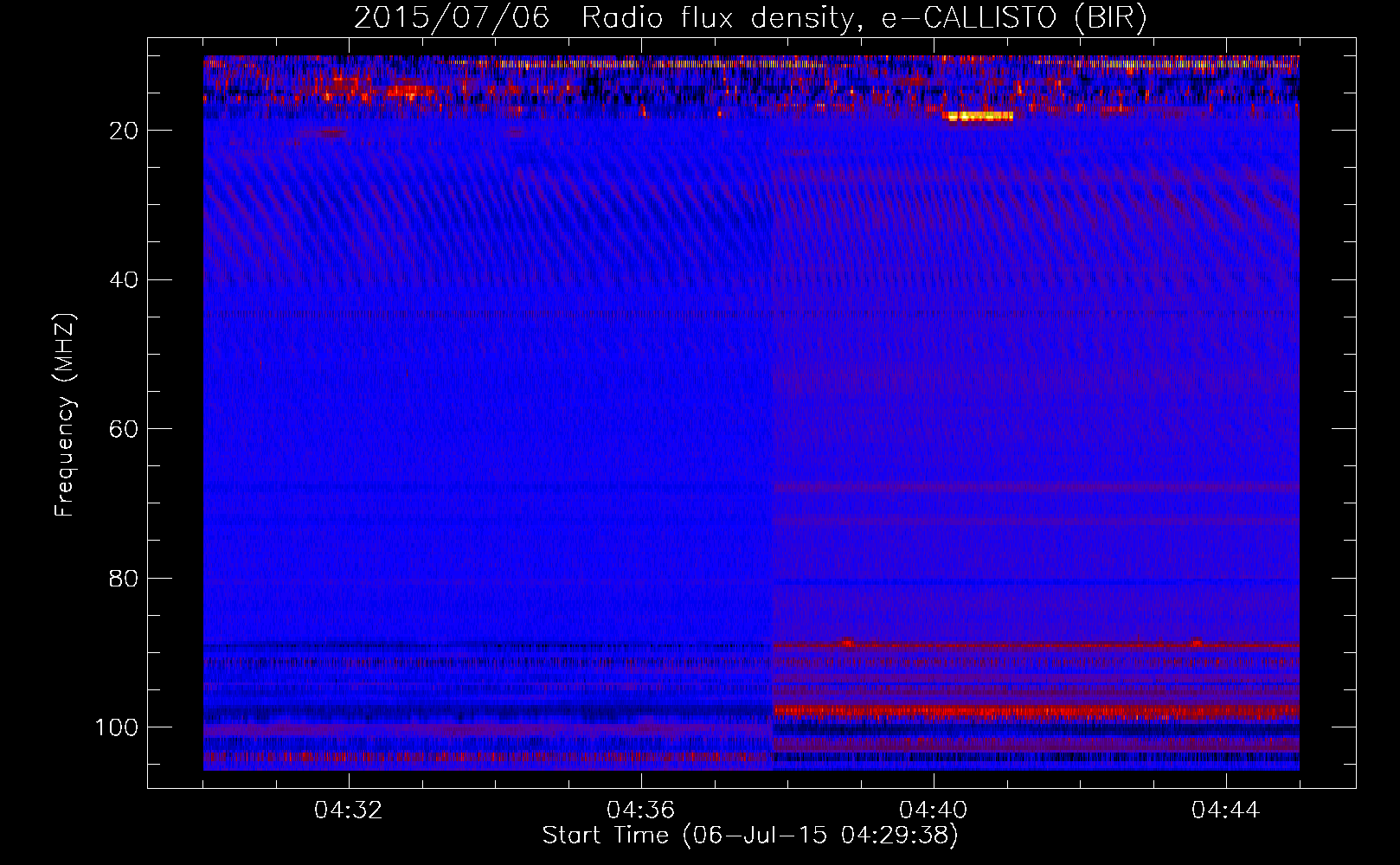Click the bright yellow burst near 18 MHz
This screenshot has width=1400, height=865.
(x=979, y=116)
